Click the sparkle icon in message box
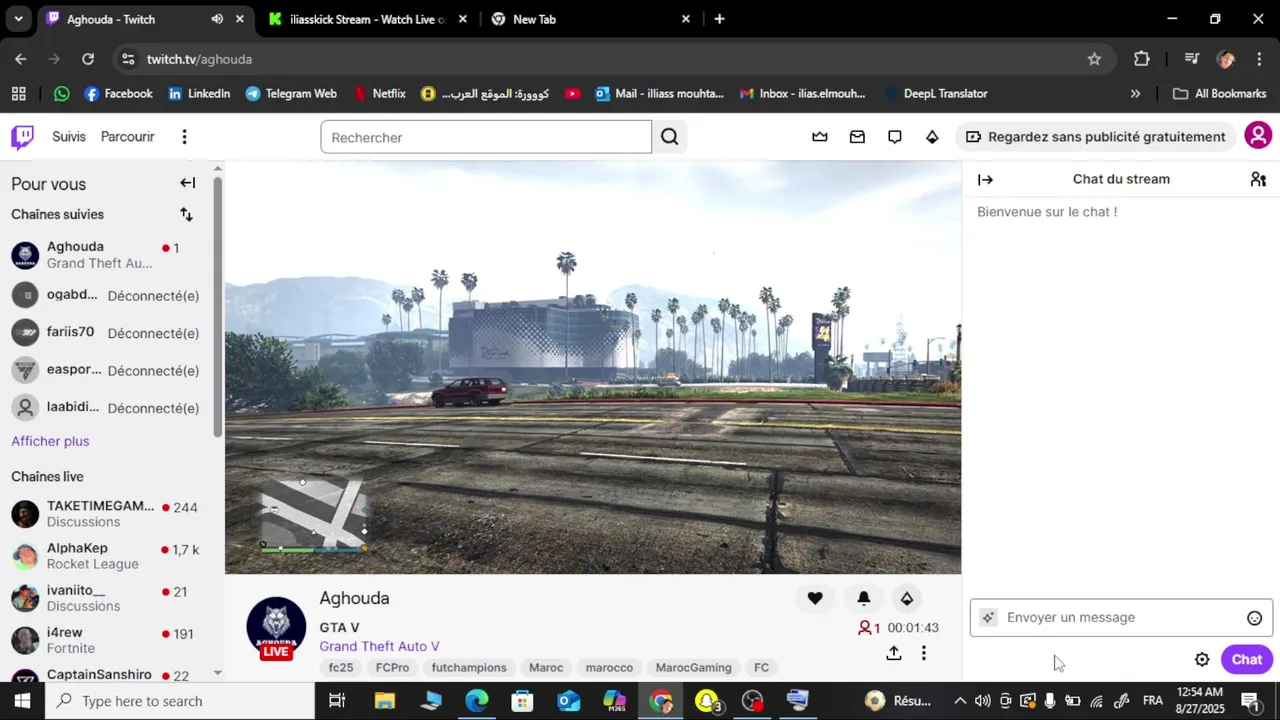 (x=988, y=618)
